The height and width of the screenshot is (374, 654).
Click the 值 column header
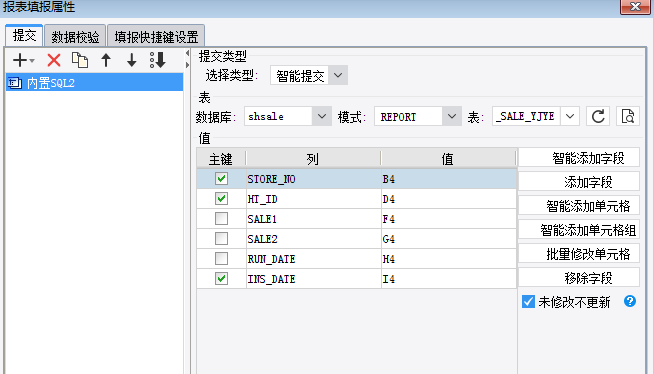pos(448,159)
